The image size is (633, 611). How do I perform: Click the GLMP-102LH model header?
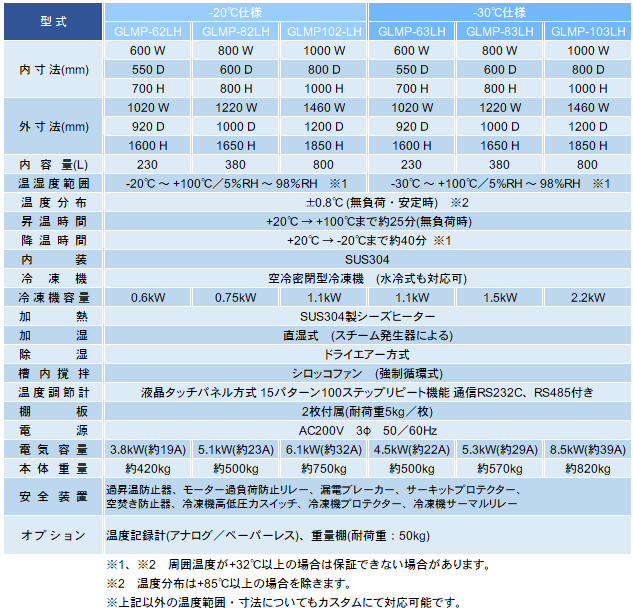(x=323, y=31)
